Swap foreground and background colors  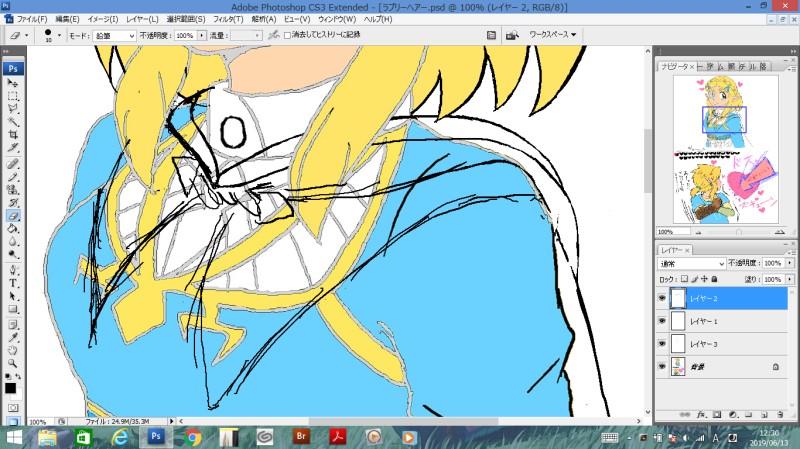tap(18, 377)
